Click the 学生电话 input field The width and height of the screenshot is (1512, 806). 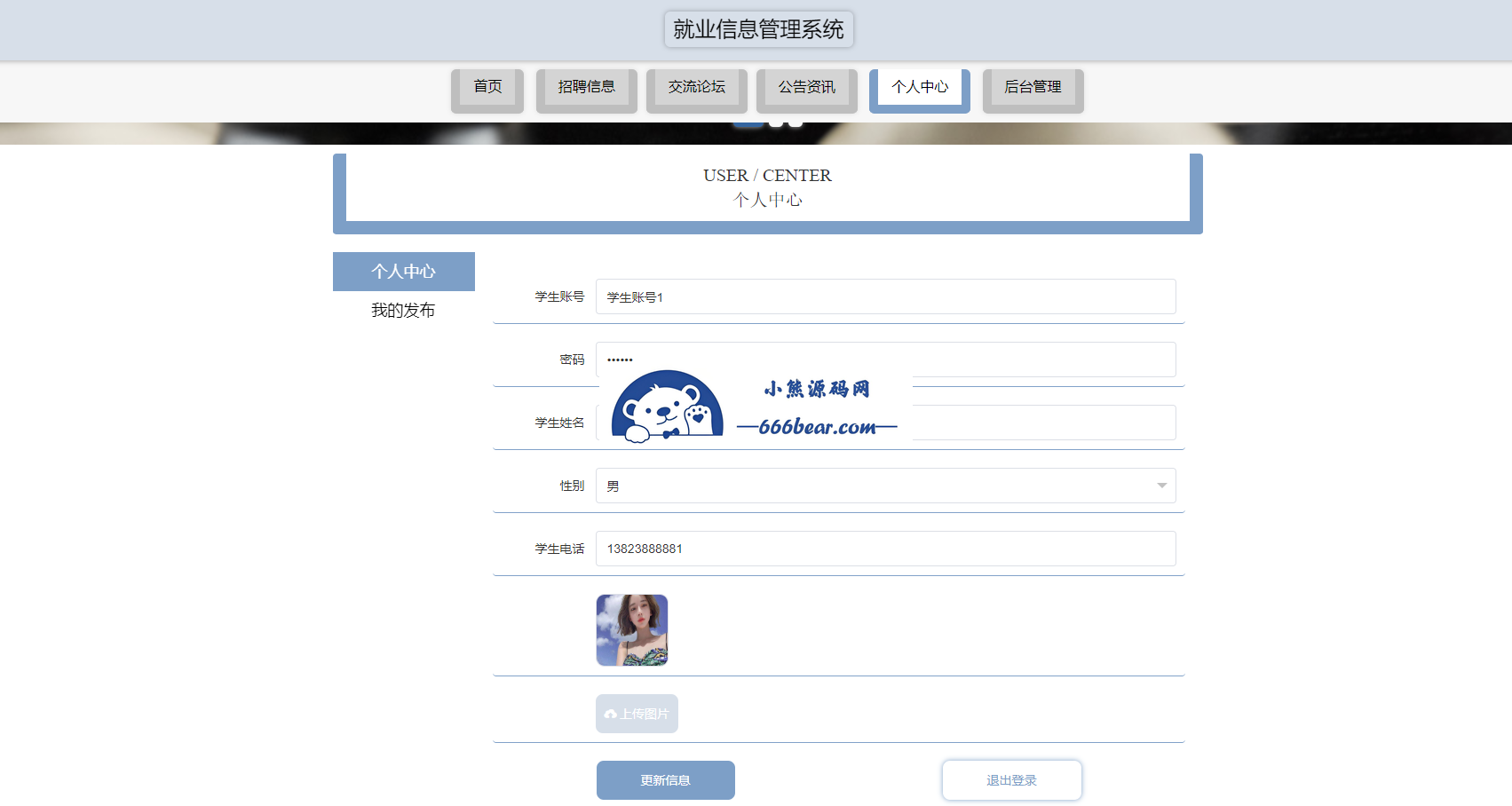click(885, 549)
